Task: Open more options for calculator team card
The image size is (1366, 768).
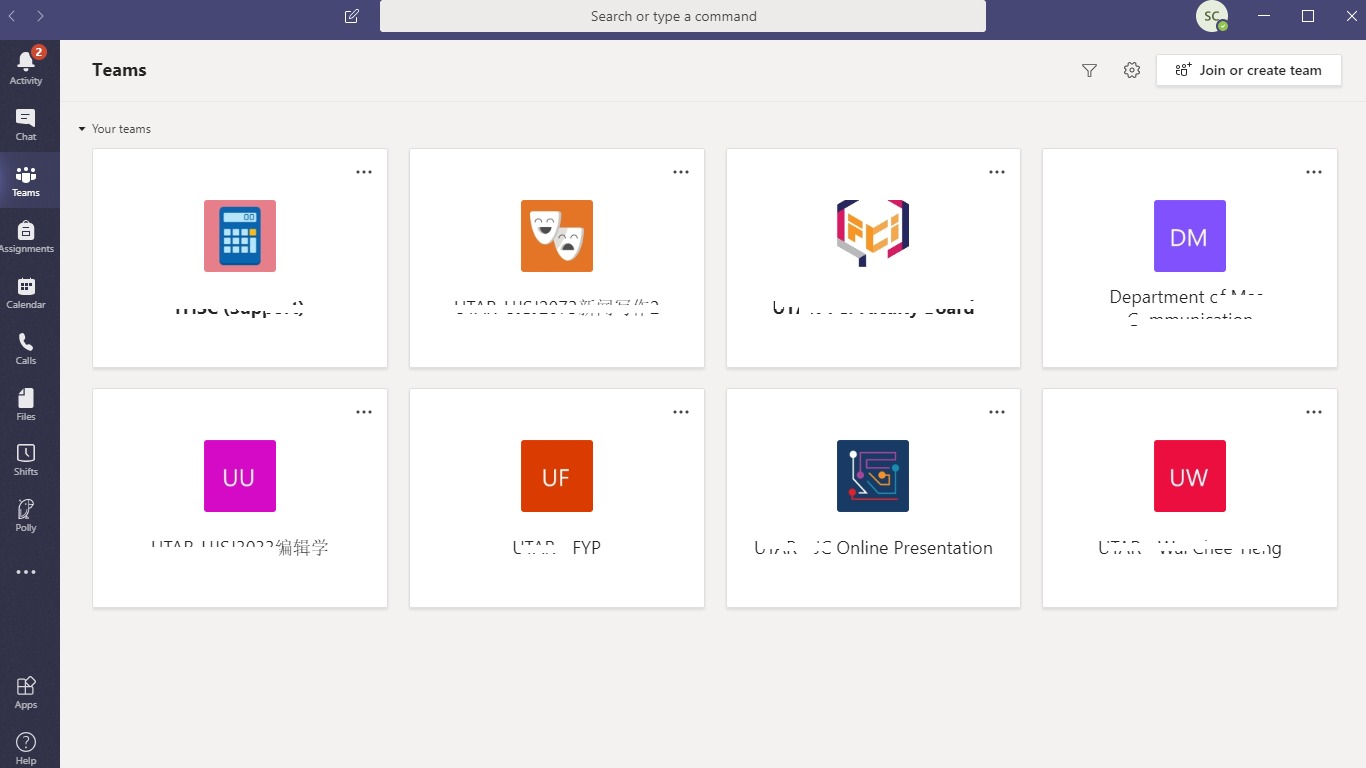Action: tap(364, 172)
